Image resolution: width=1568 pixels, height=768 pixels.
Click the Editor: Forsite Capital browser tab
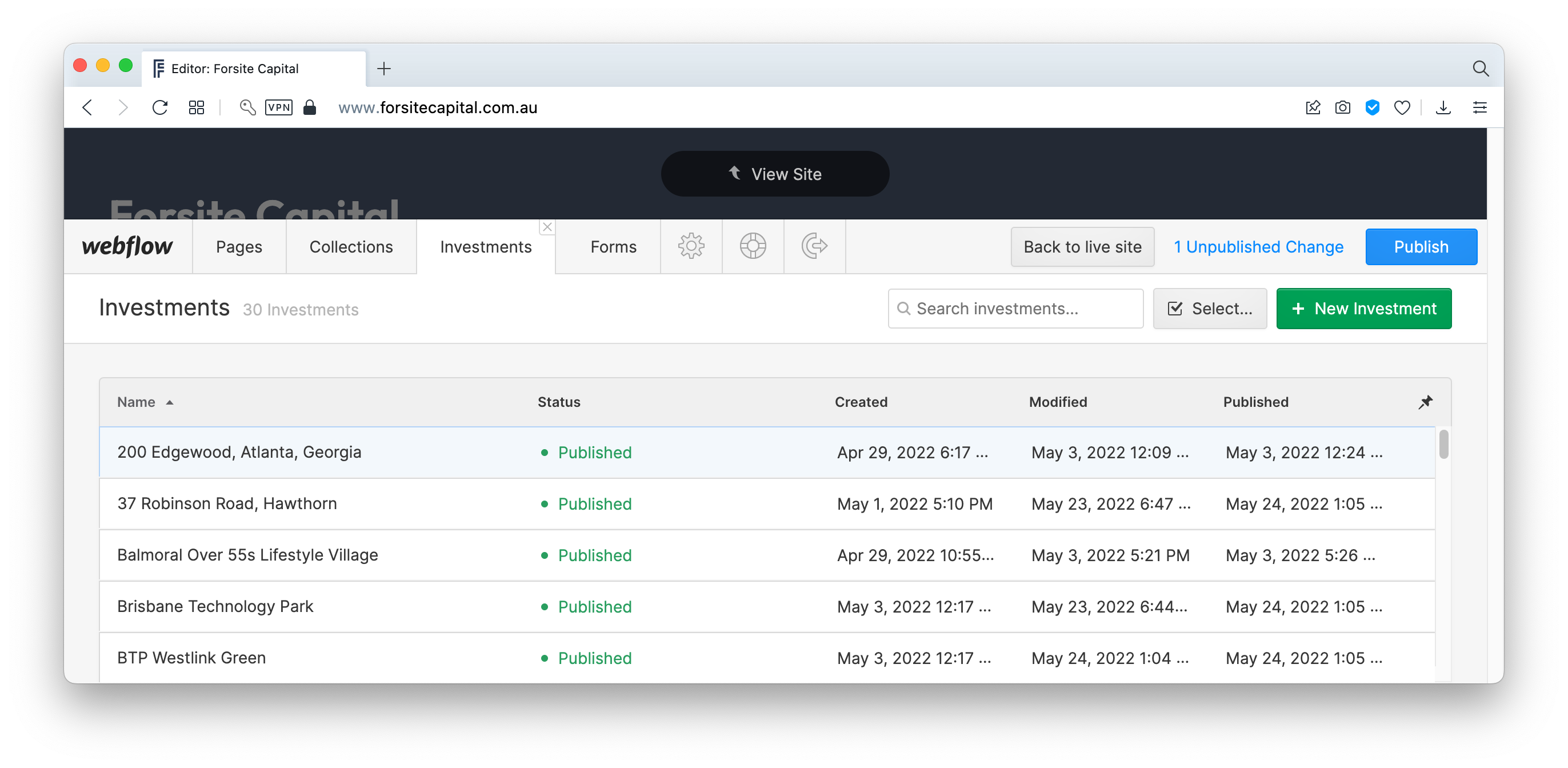(254, 69)
